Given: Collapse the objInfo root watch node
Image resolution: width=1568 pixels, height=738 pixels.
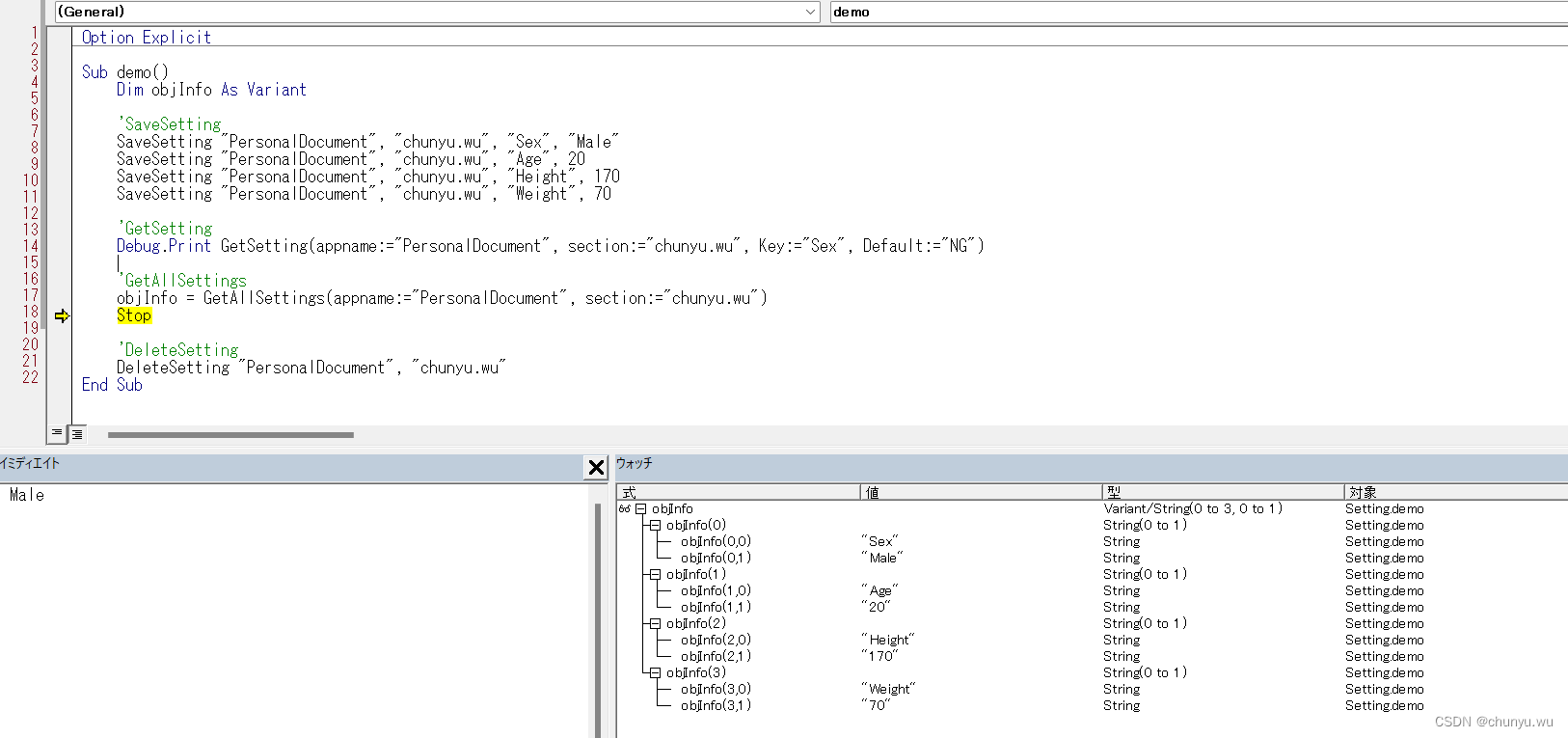Looking at the screenshot, I should tap(640, 508).
